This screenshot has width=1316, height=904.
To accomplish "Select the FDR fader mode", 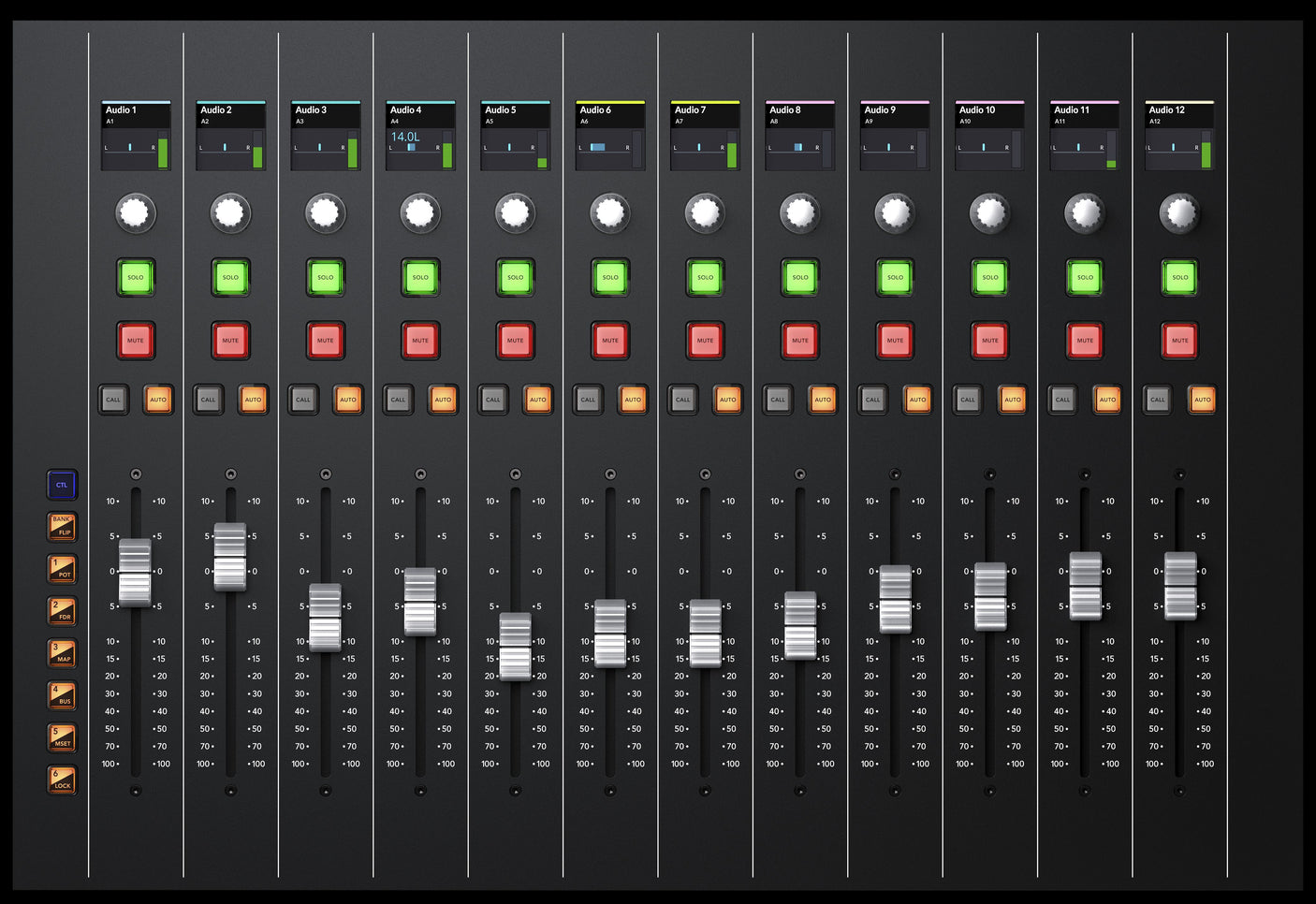I will pos(61,610).
